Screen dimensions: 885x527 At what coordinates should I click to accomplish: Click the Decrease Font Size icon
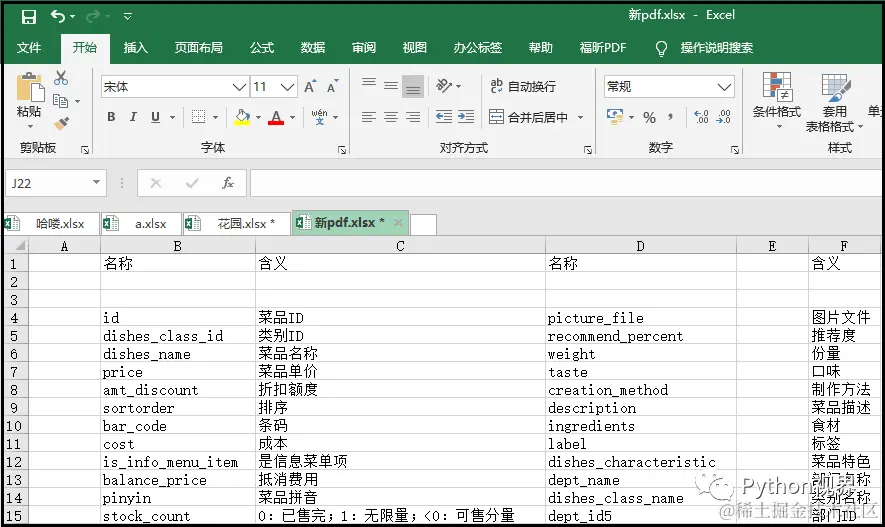coord(332,86)
